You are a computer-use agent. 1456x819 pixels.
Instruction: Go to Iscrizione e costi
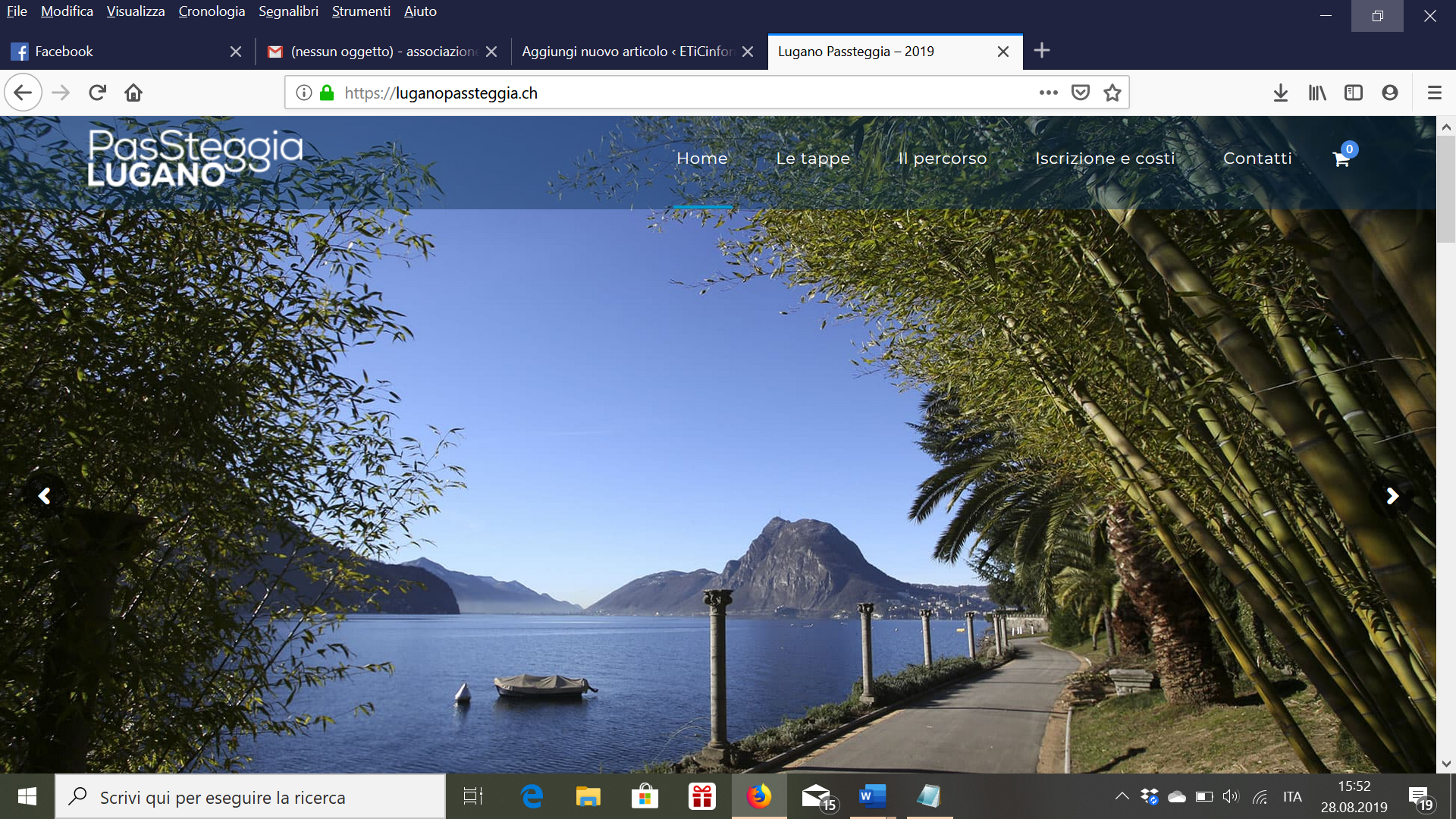point(1105,158)
